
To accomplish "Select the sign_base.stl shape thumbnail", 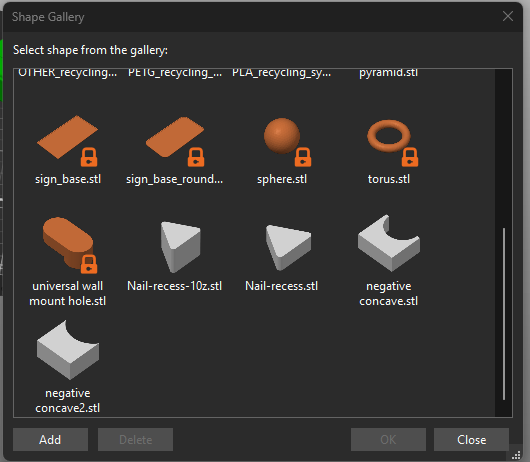I will pyautogui.click(x=67, y=137).
